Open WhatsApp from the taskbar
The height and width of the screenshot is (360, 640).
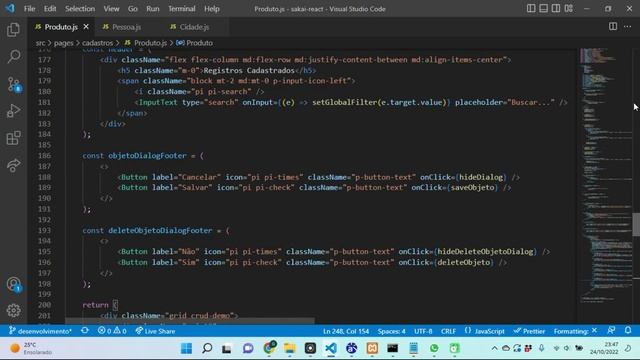pos(433,348)
